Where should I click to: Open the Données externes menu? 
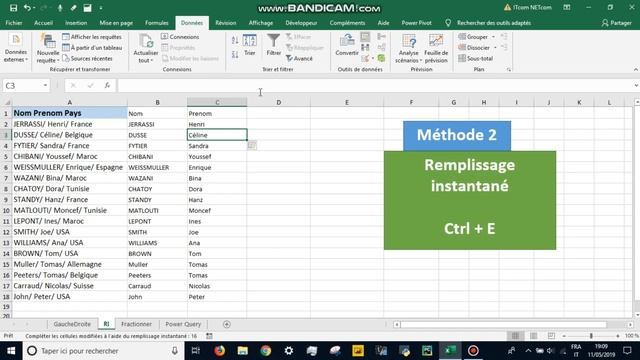(16, 49)
